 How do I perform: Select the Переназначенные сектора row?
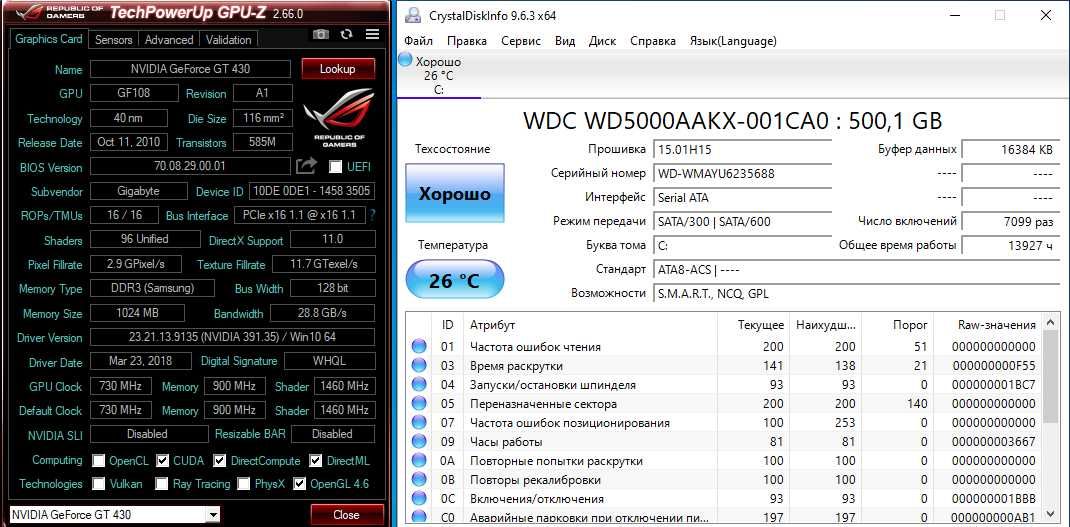click(725, 404)
